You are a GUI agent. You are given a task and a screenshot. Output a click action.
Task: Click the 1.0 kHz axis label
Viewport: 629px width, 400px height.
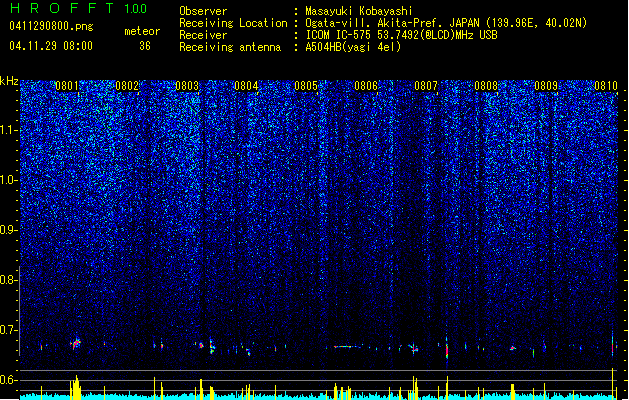[8, 180]
